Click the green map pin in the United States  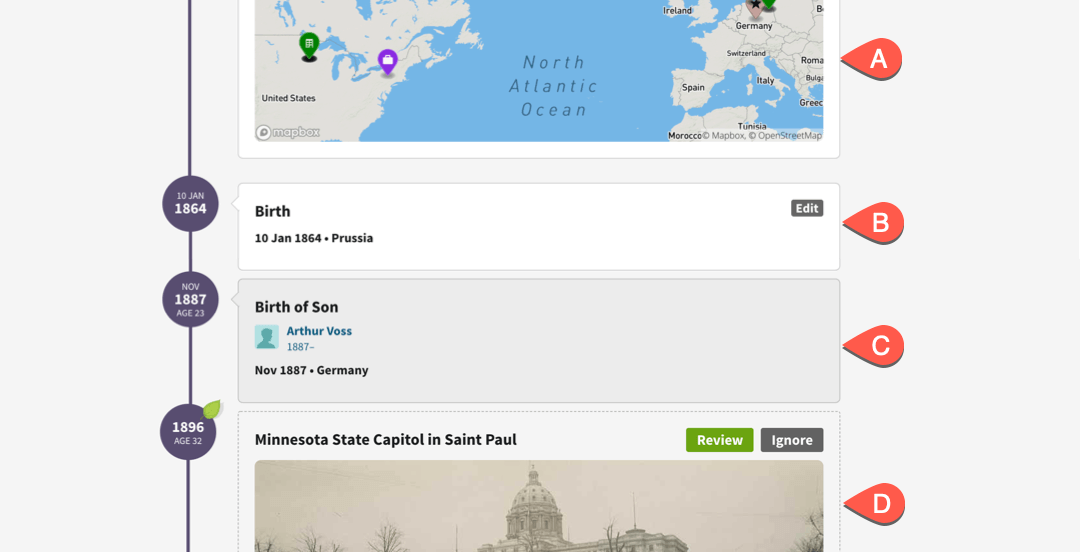click(x=309, y=44)
